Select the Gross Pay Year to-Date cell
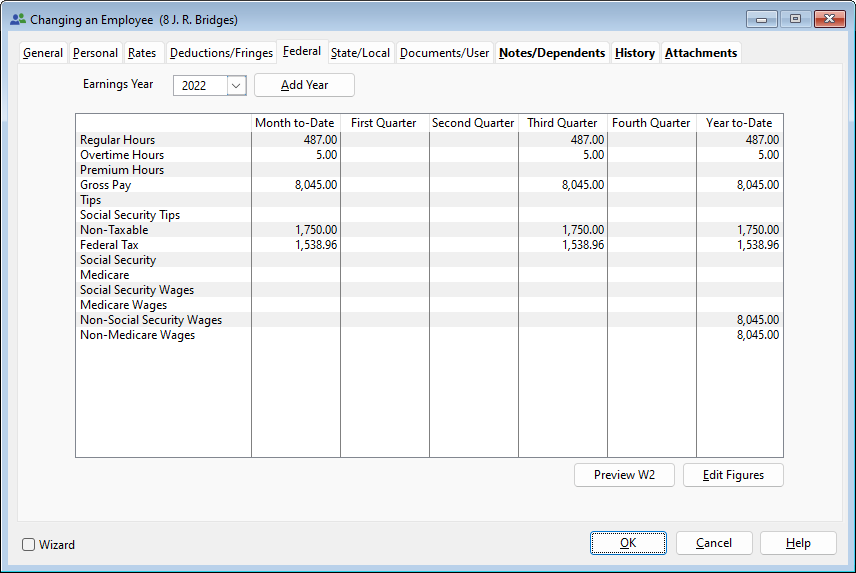The height and width of the screenshot is (573, 856). coord(739,185)
